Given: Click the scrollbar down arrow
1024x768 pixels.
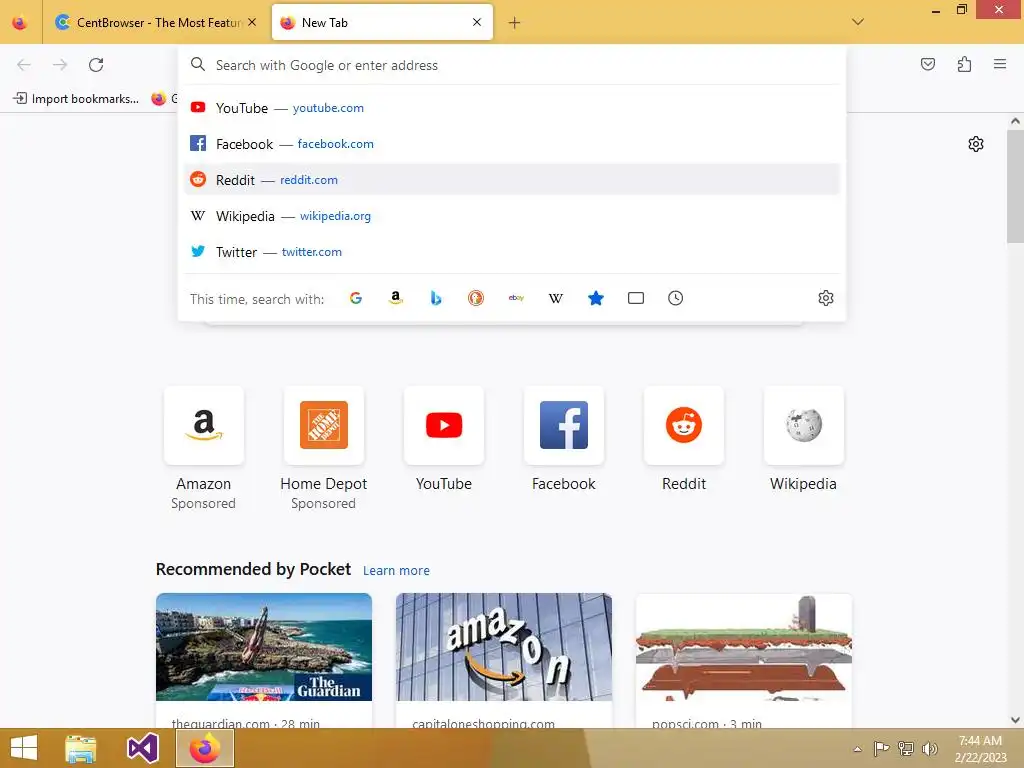Looking at the screenshot, I should [x=1015, y=720].
